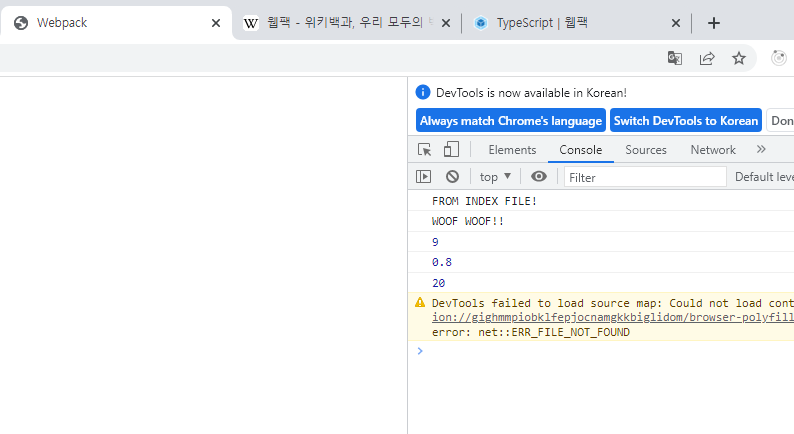
Task: Switch to the Elements tab
Action: (x=512, y=150)
